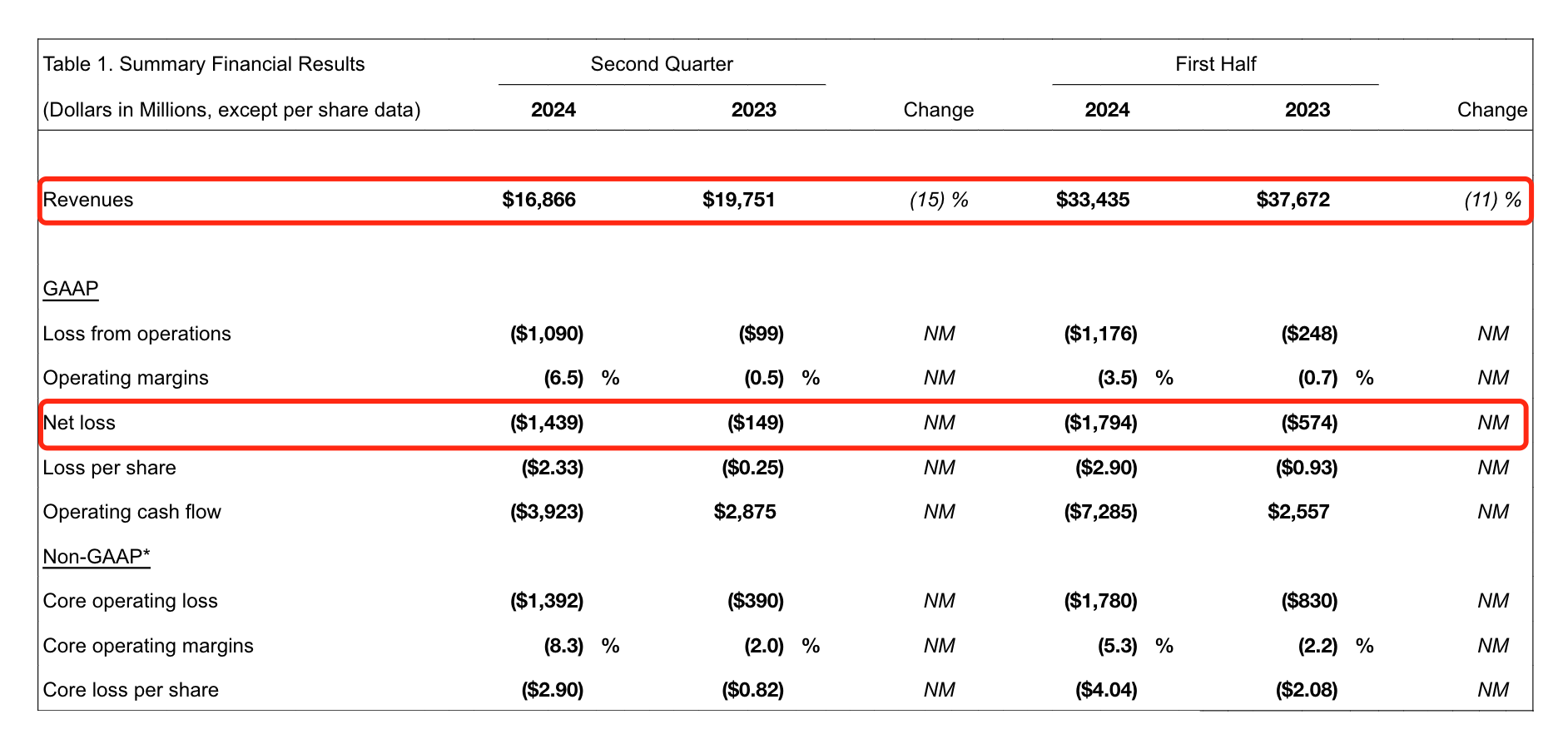Click the First Half column group header
Viewport: 1568px width, 754px height.
coord(1215,64)
